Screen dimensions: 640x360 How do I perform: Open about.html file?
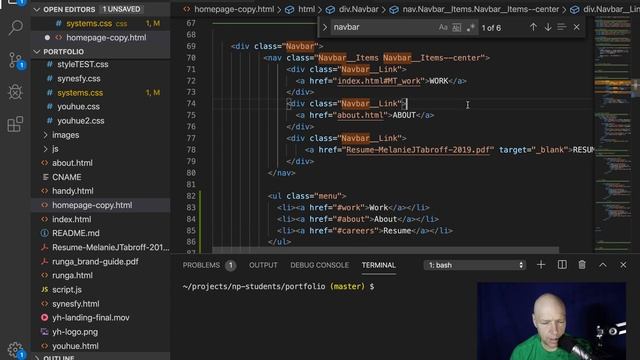[x=72, y=163]
